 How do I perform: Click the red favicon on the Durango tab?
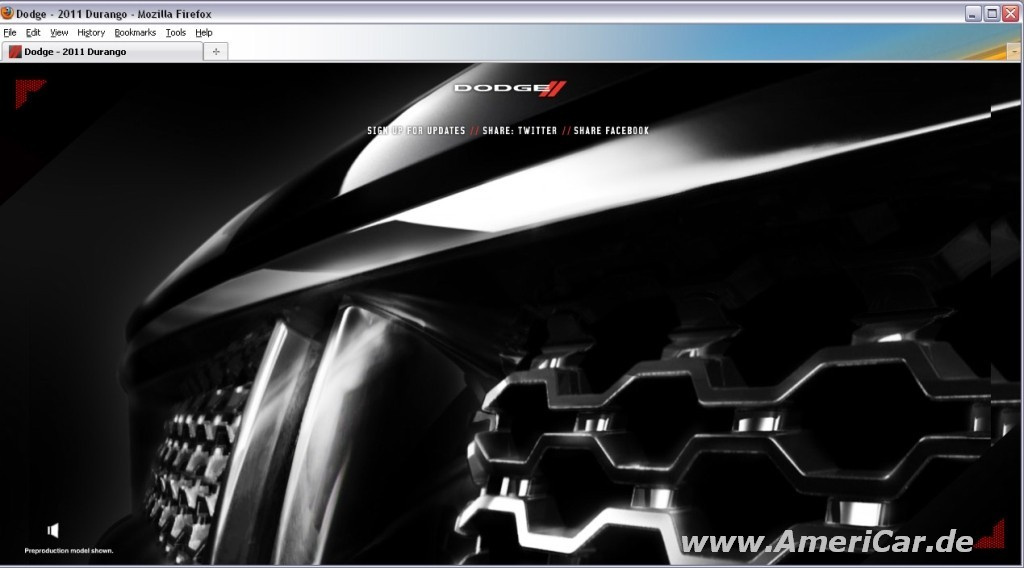point(15,52)
